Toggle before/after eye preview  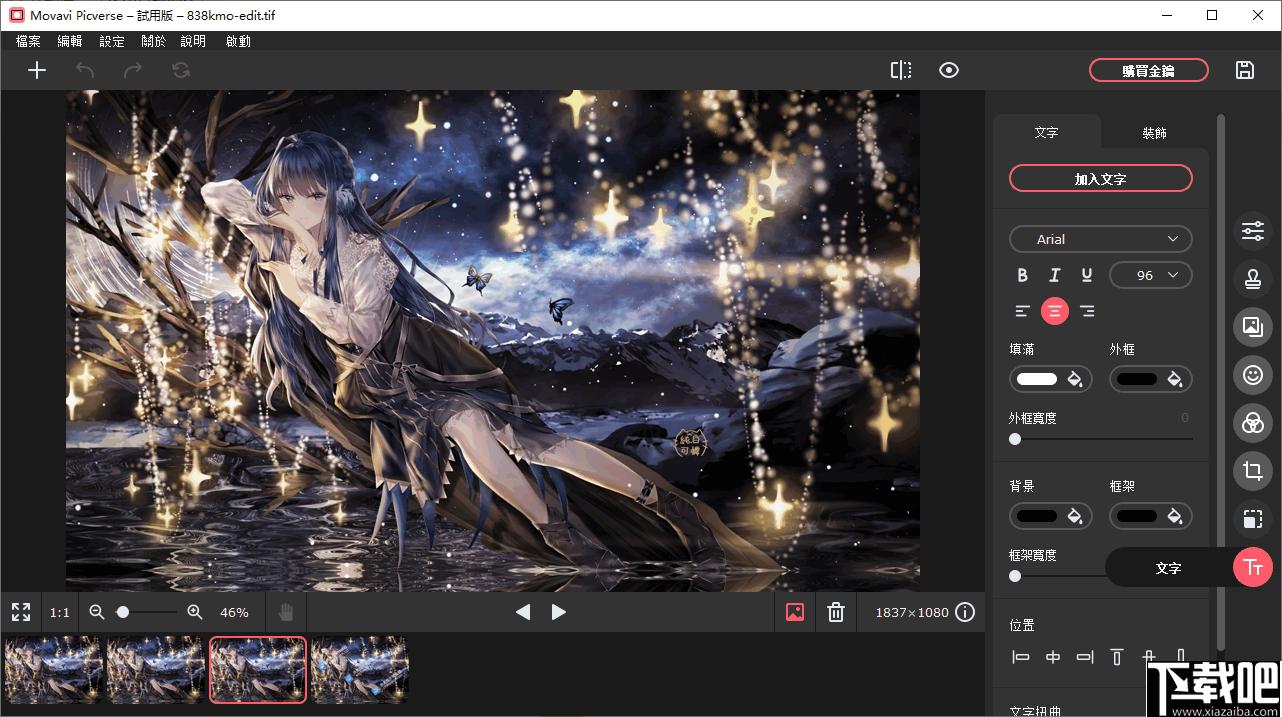949,70
